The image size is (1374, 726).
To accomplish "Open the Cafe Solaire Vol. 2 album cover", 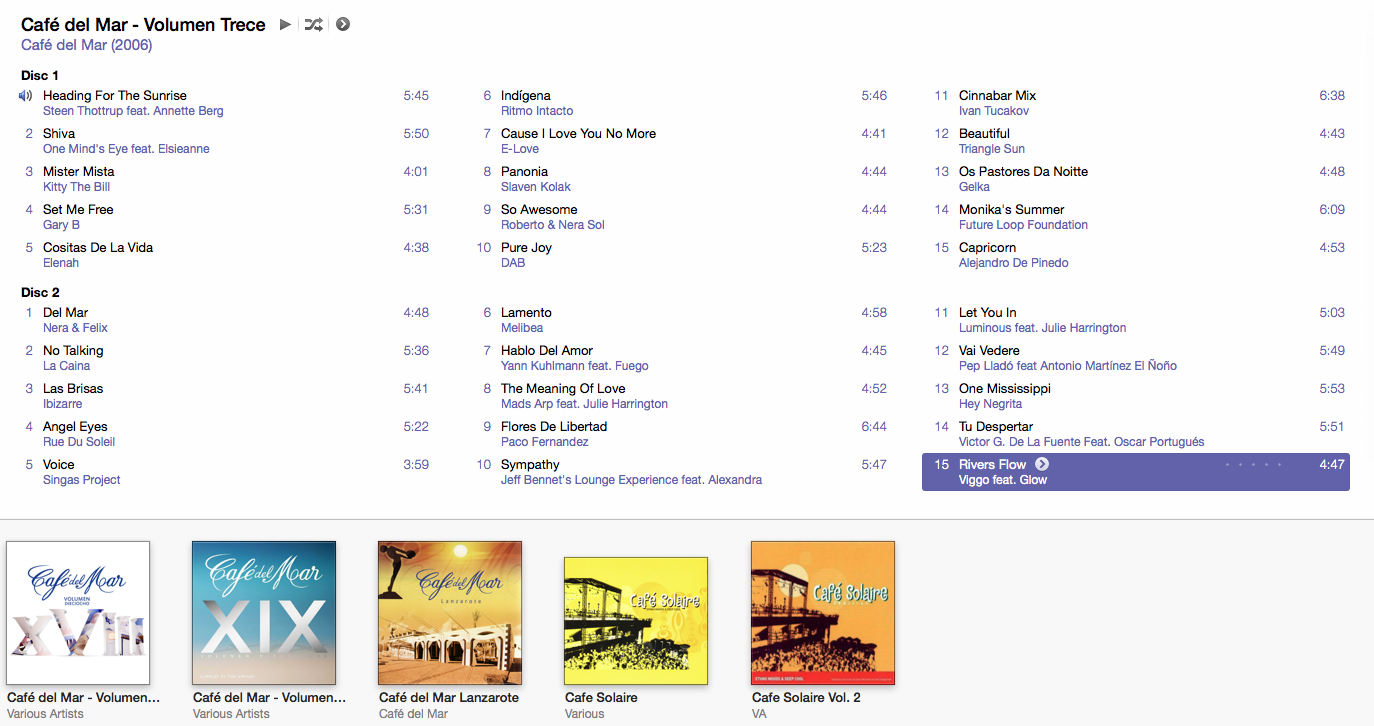I will click(823, 613).
